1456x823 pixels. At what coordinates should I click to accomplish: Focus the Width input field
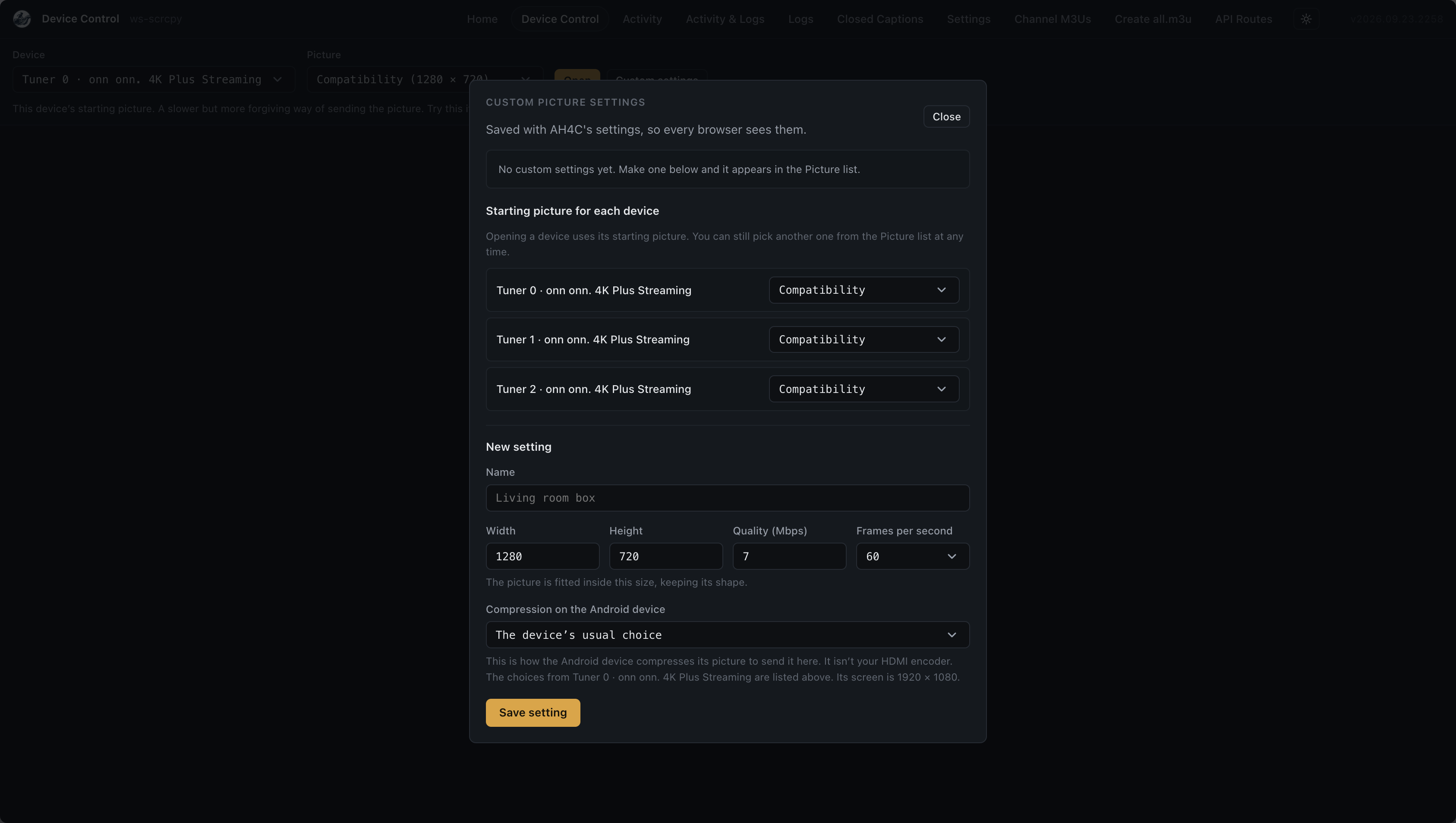coord(542,556)
